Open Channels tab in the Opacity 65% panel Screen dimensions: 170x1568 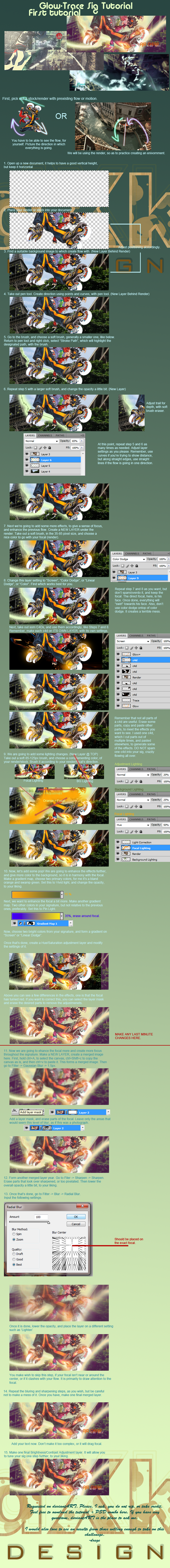45,435
